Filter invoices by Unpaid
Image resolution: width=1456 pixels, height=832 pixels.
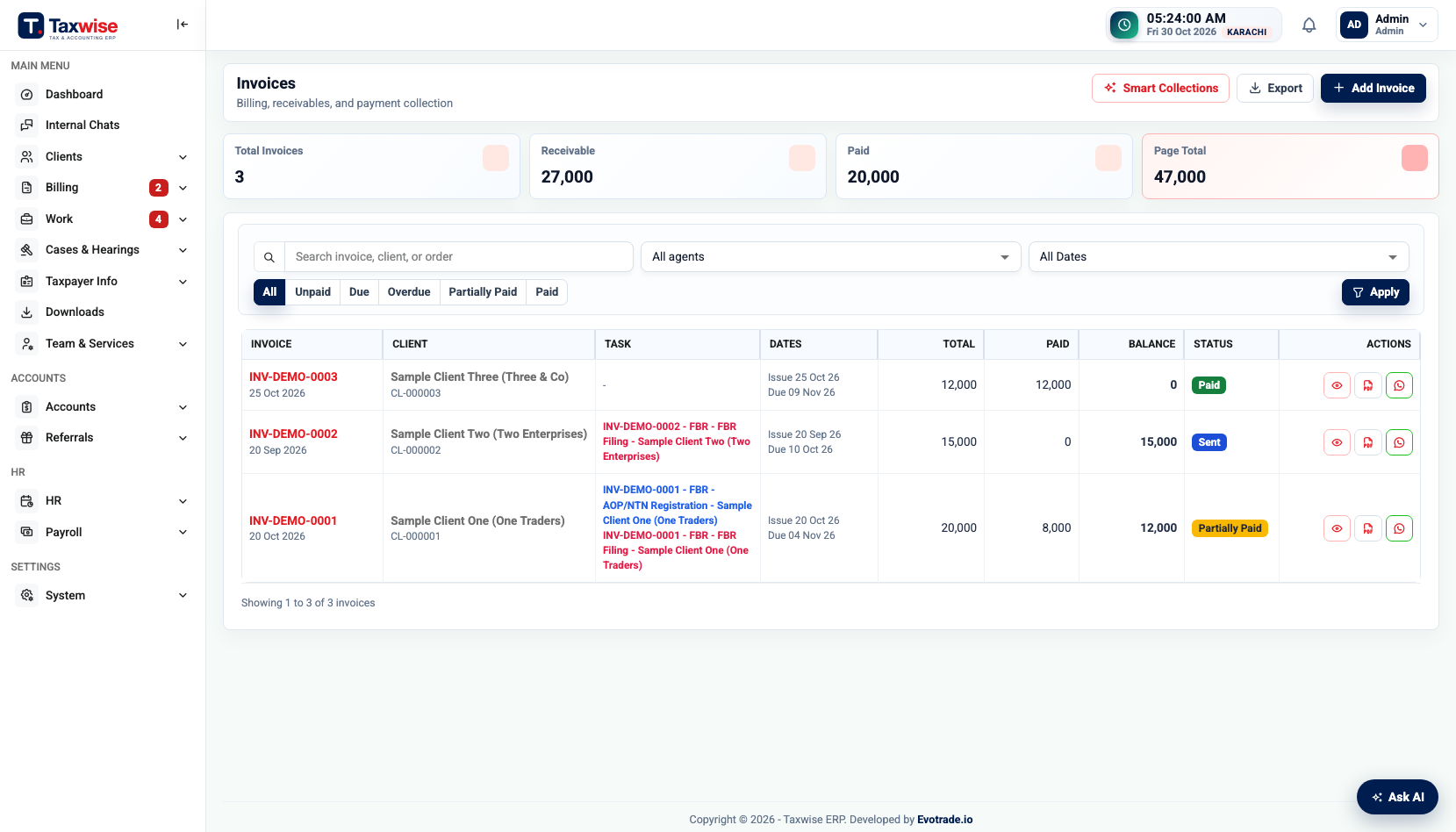coord(312,292)
